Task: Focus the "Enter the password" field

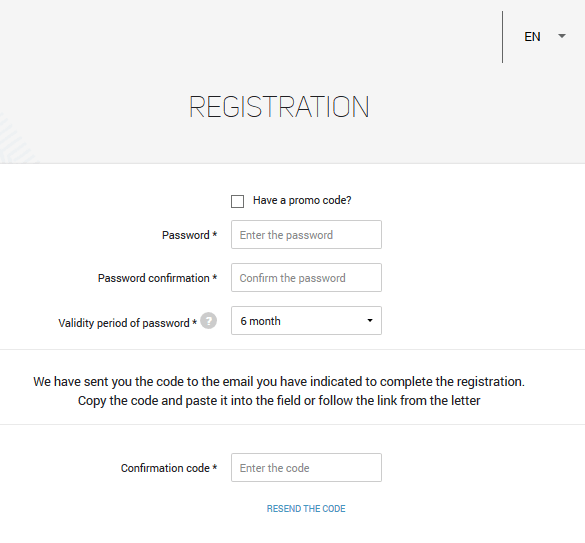Action: pos(306,235)
